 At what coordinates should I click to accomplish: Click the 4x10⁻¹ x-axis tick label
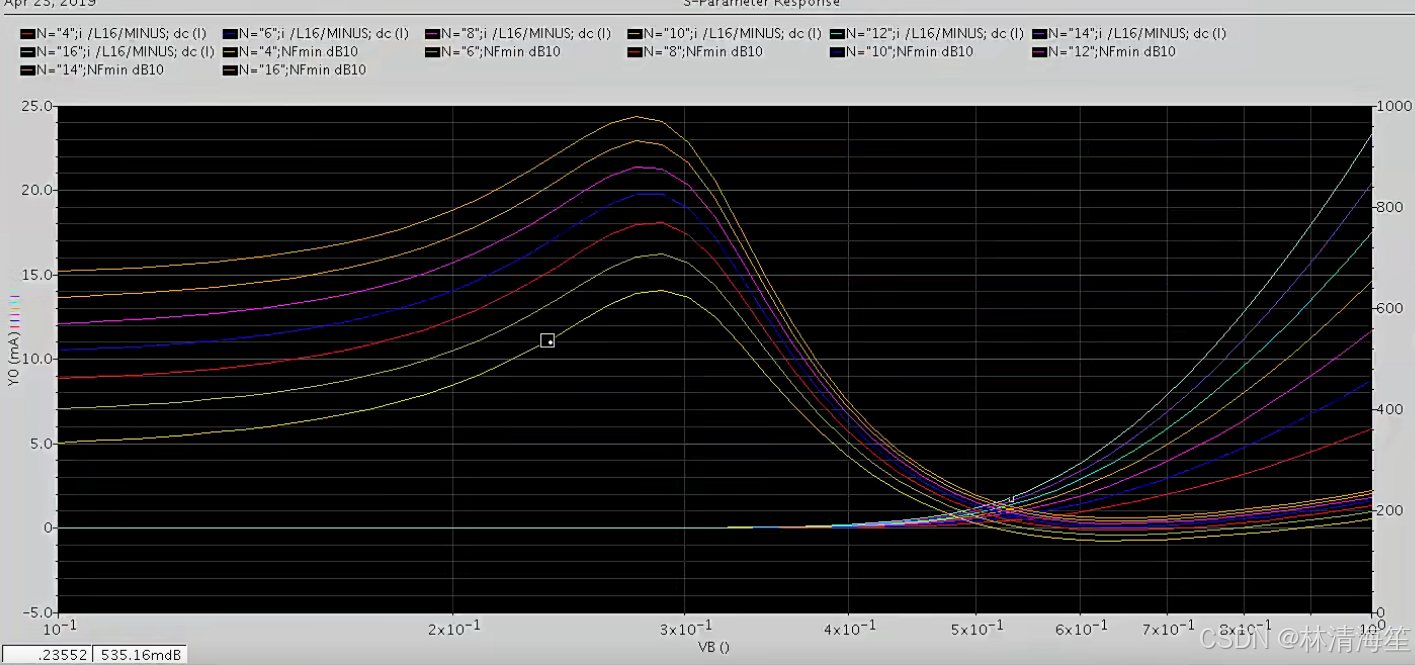(x=849, y=628)
